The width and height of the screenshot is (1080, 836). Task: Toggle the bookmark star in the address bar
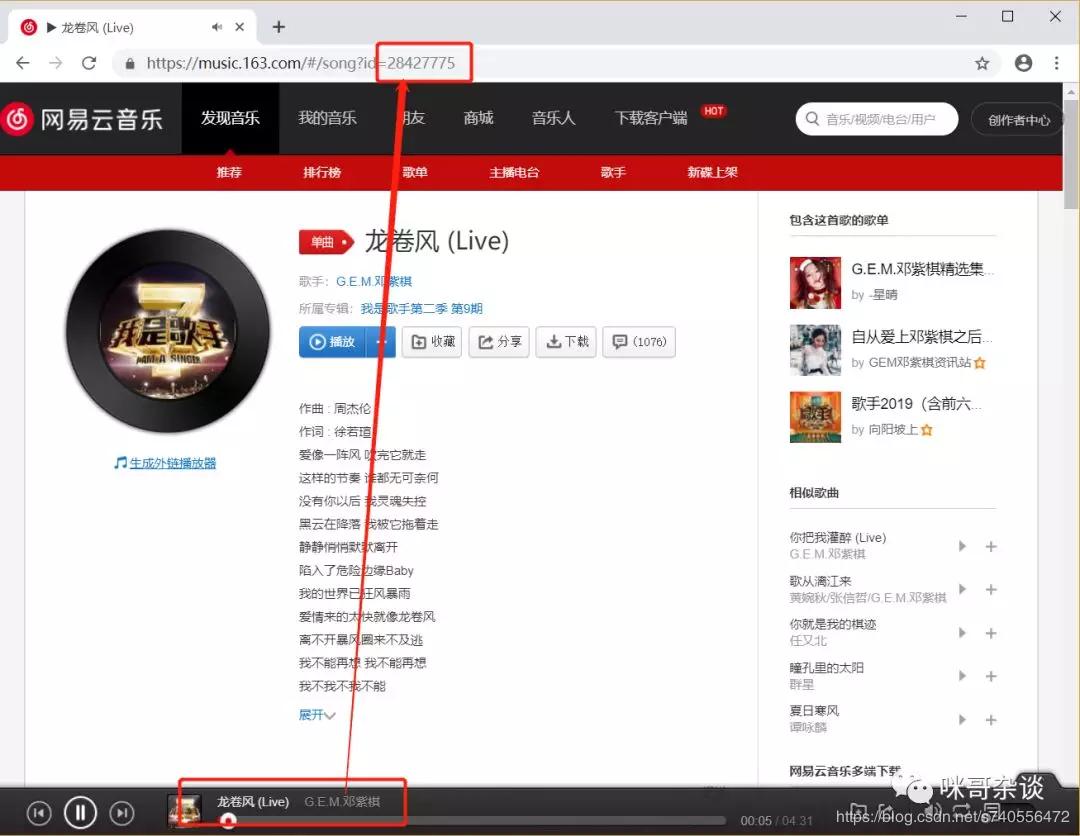(x=982, y=62)
